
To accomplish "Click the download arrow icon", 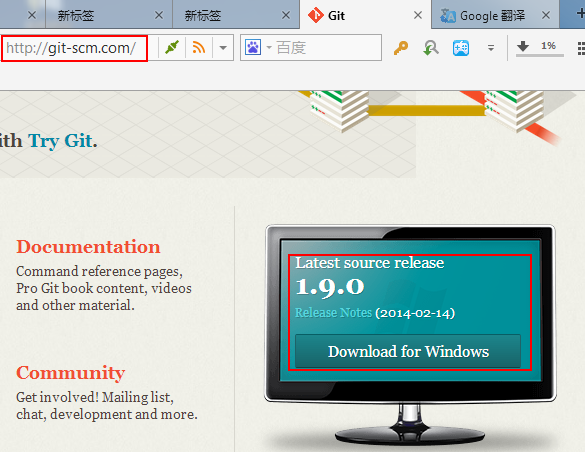I will pos(523,46).
